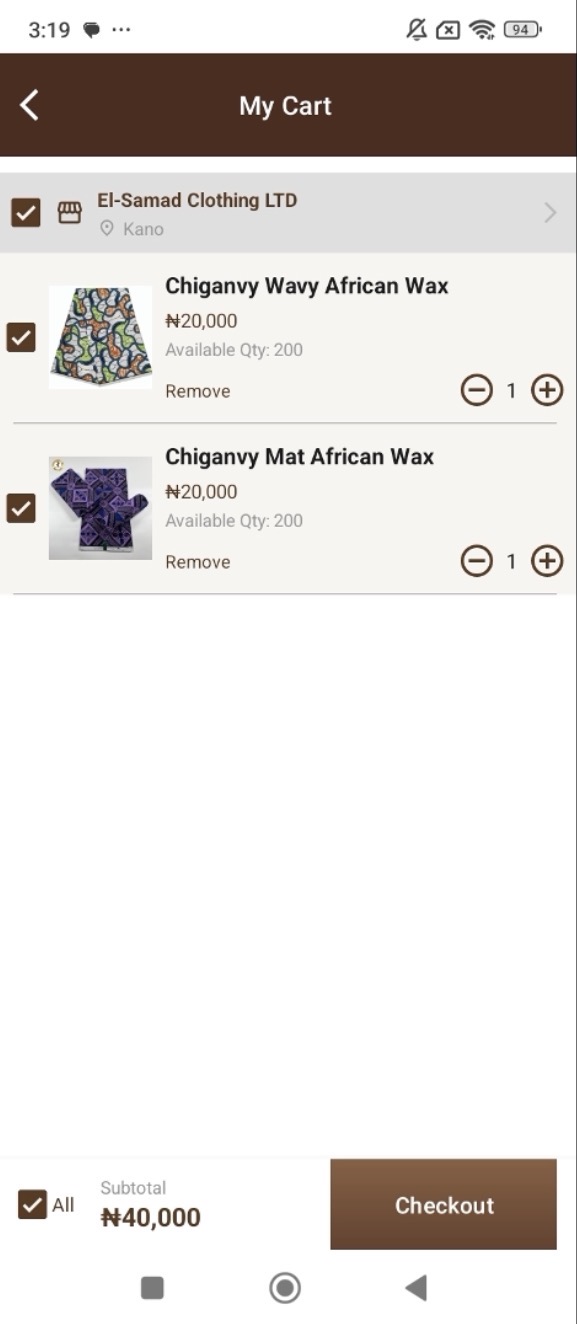Image resolution: width=577 pixels, height=1324 pixels.
Task: Uncheck the El-Samad Clothing LTD store checkbox
Action: [25, 212]
